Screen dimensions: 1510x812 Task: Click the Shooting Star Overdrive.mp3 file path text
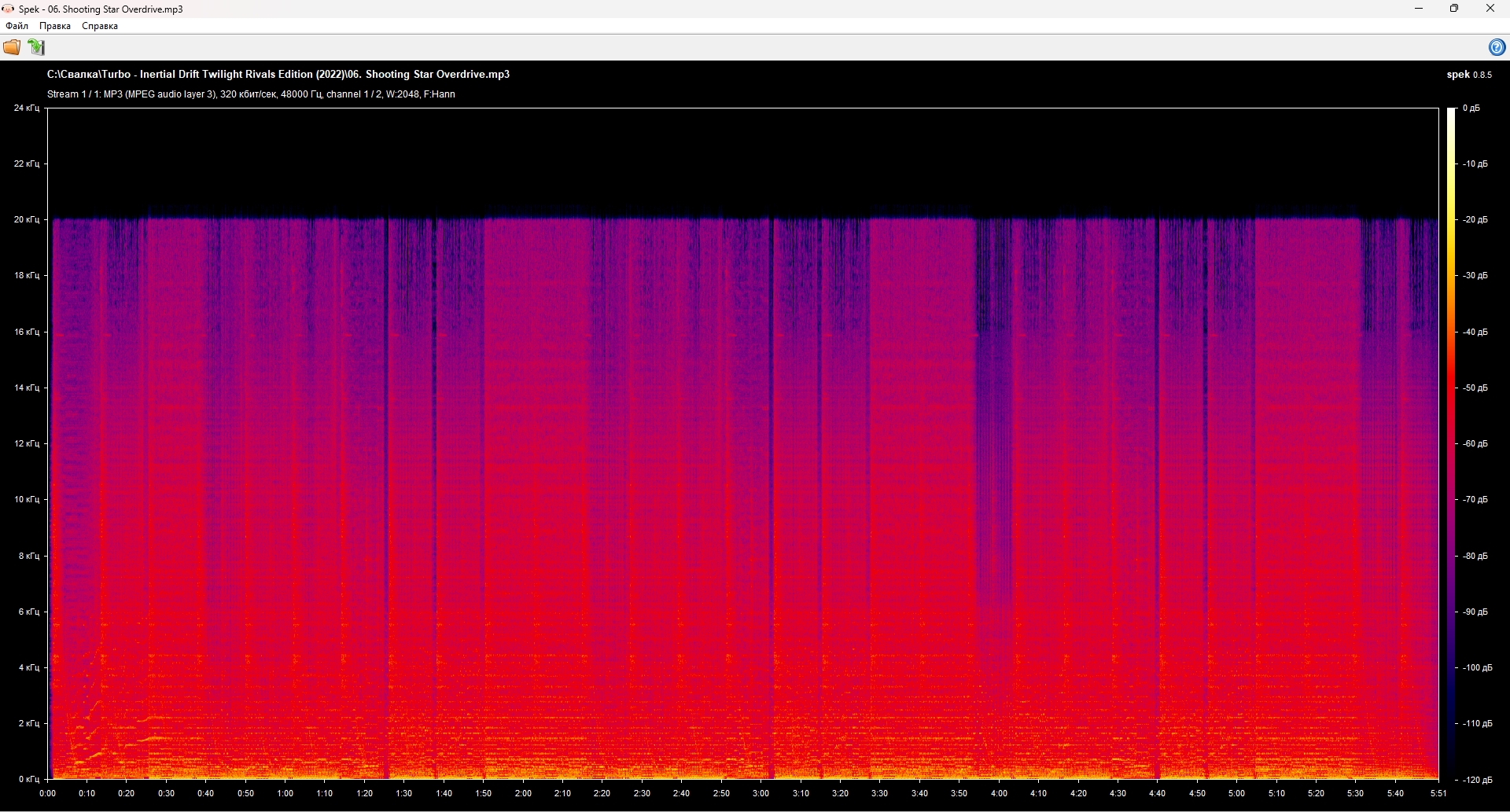click(278, 74)
